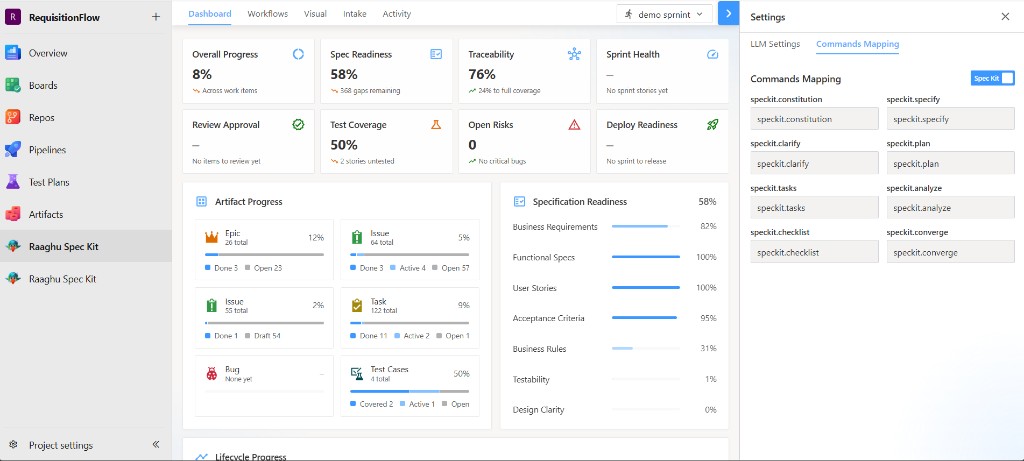Click the Business Rules progress bar

646,349
